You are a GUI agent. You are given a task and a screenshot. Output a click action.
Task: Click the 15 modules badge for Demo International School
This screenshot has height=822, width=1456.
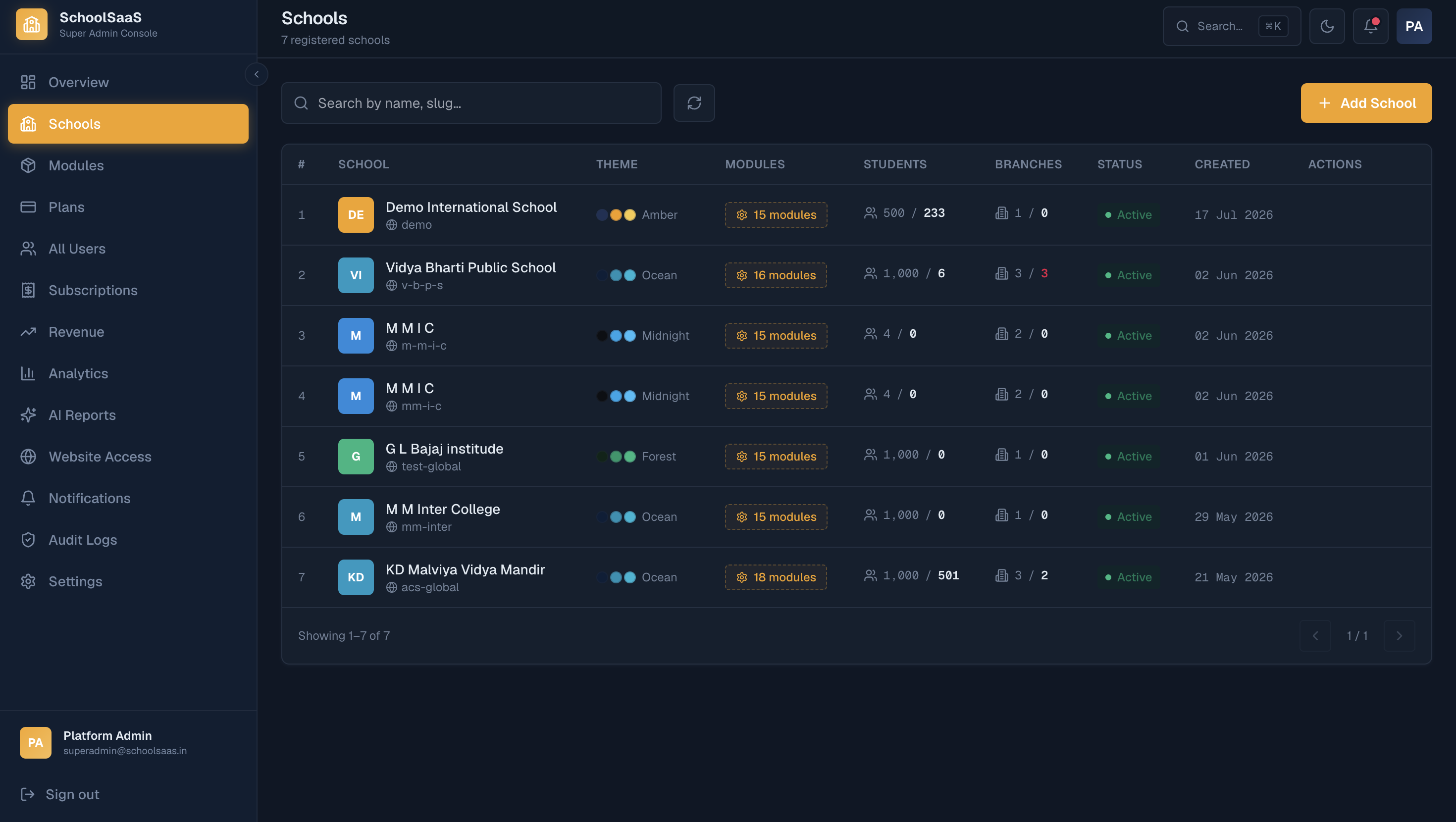tap(776, 215)
